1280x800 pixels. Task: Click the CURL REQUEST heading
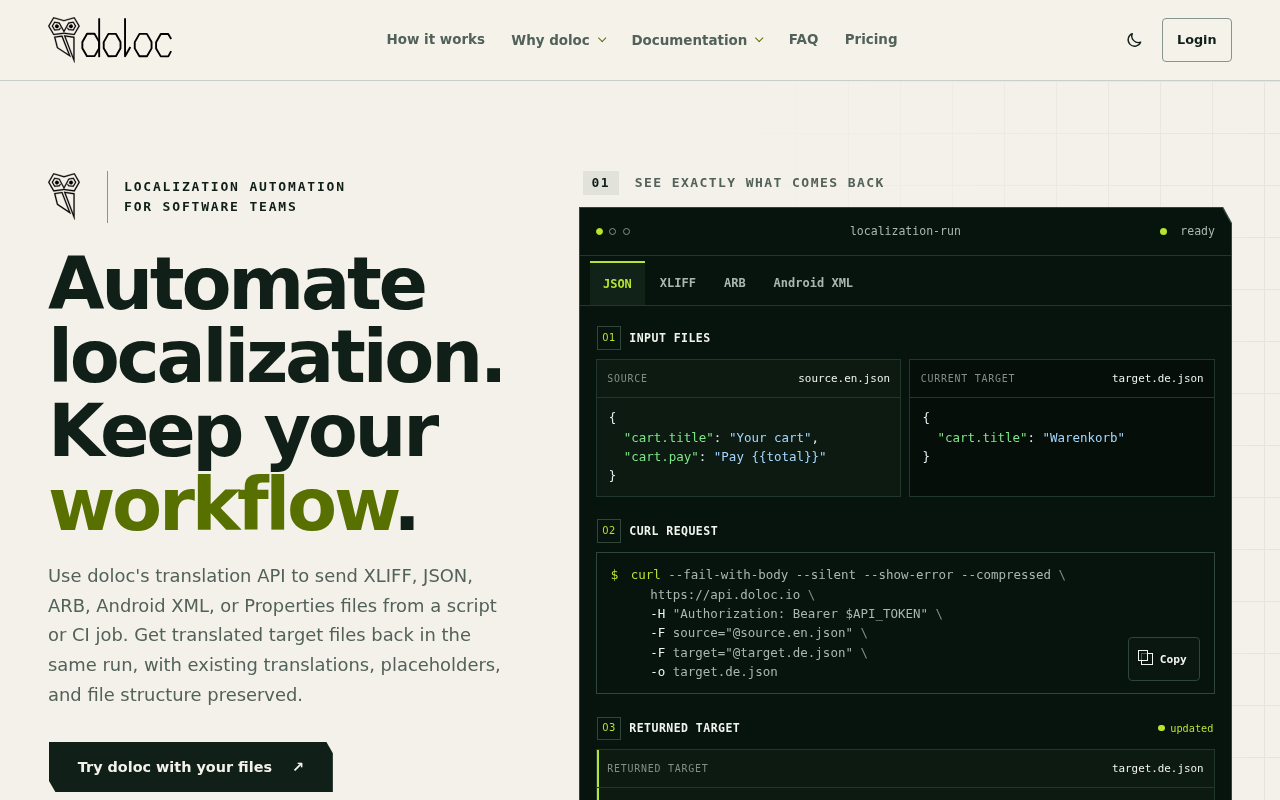[673, 531]
